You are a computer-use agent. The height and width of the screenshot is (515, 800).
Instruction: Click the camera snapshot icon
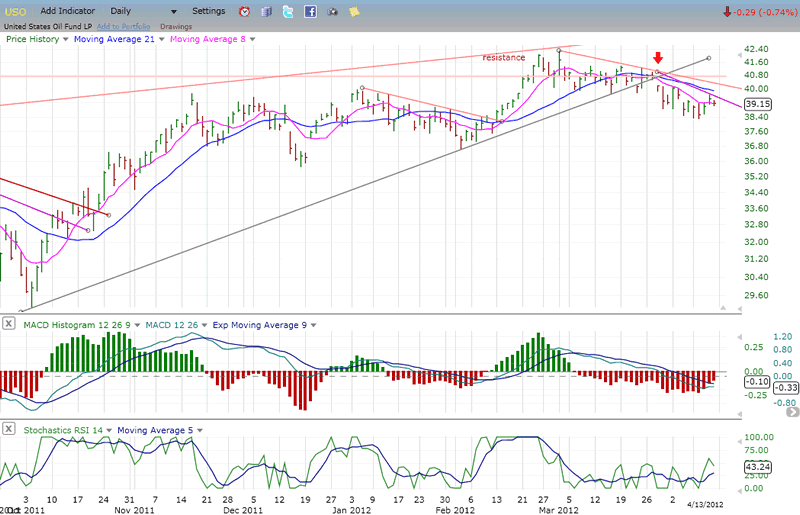click(x=332, y=12)
